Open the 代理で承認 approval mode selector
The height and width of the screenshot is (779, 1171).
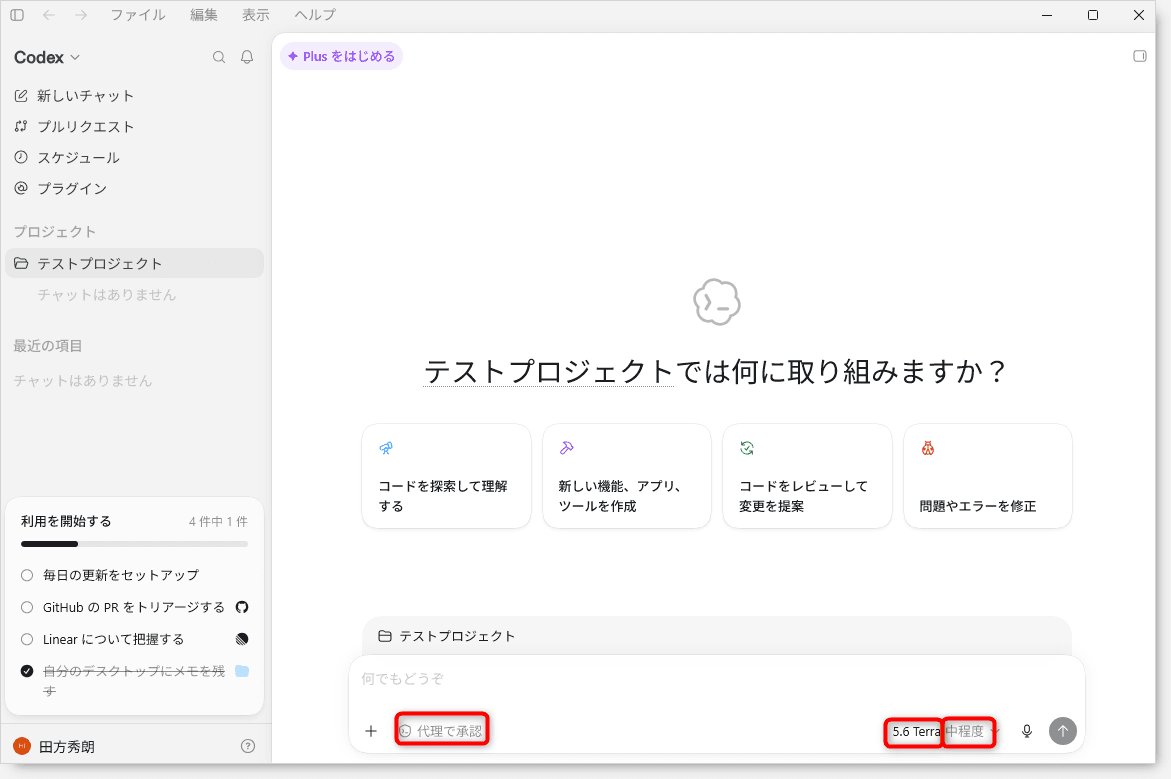click(x=441, y=731)
